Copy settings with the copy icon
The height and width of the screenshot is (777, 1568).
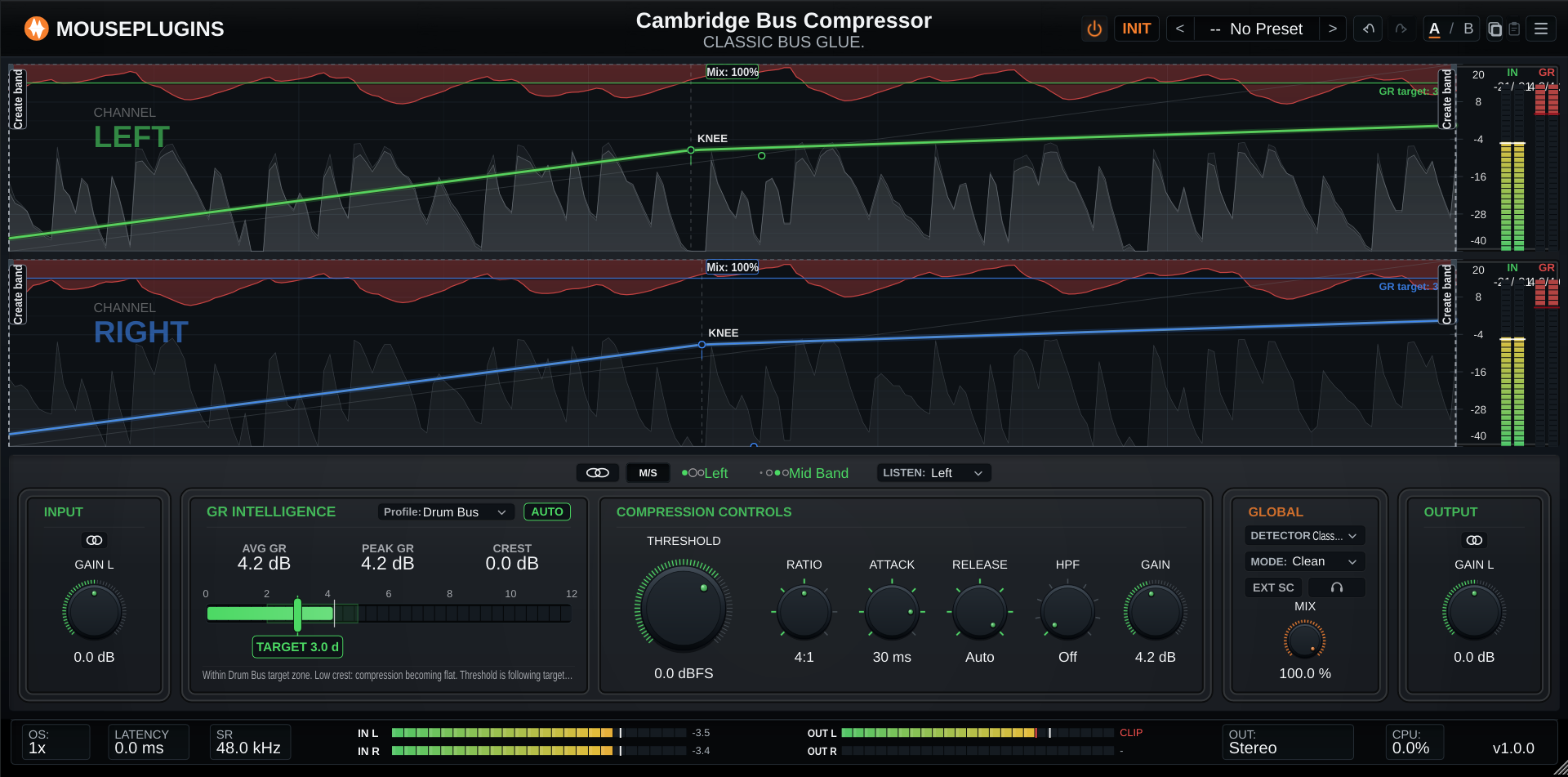(1494, 29)
